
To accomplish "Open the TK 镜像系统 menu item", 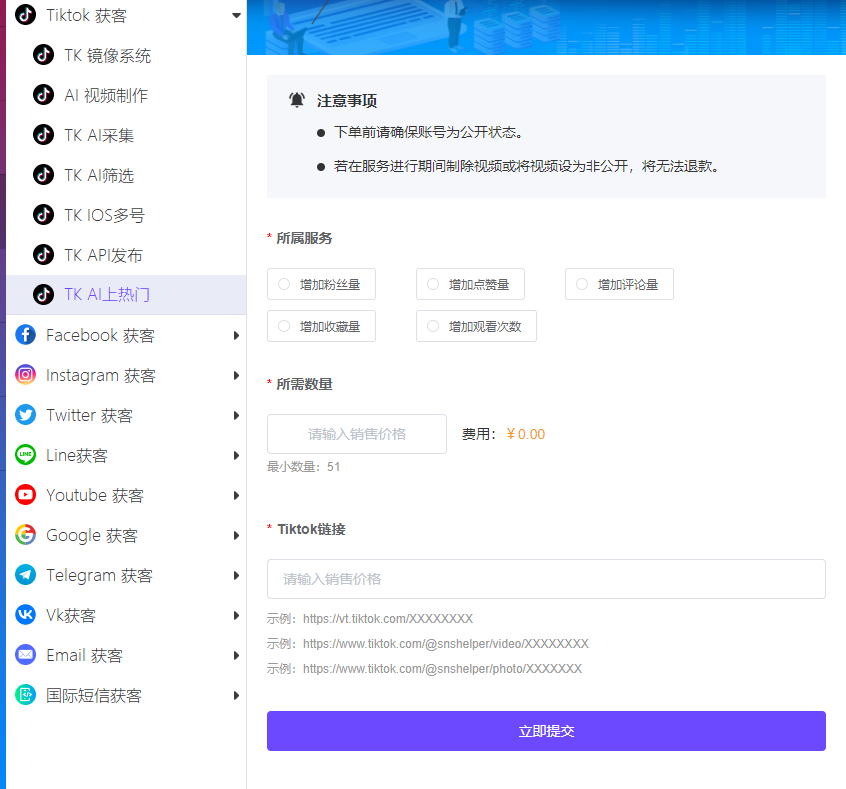I will point(126,55).
